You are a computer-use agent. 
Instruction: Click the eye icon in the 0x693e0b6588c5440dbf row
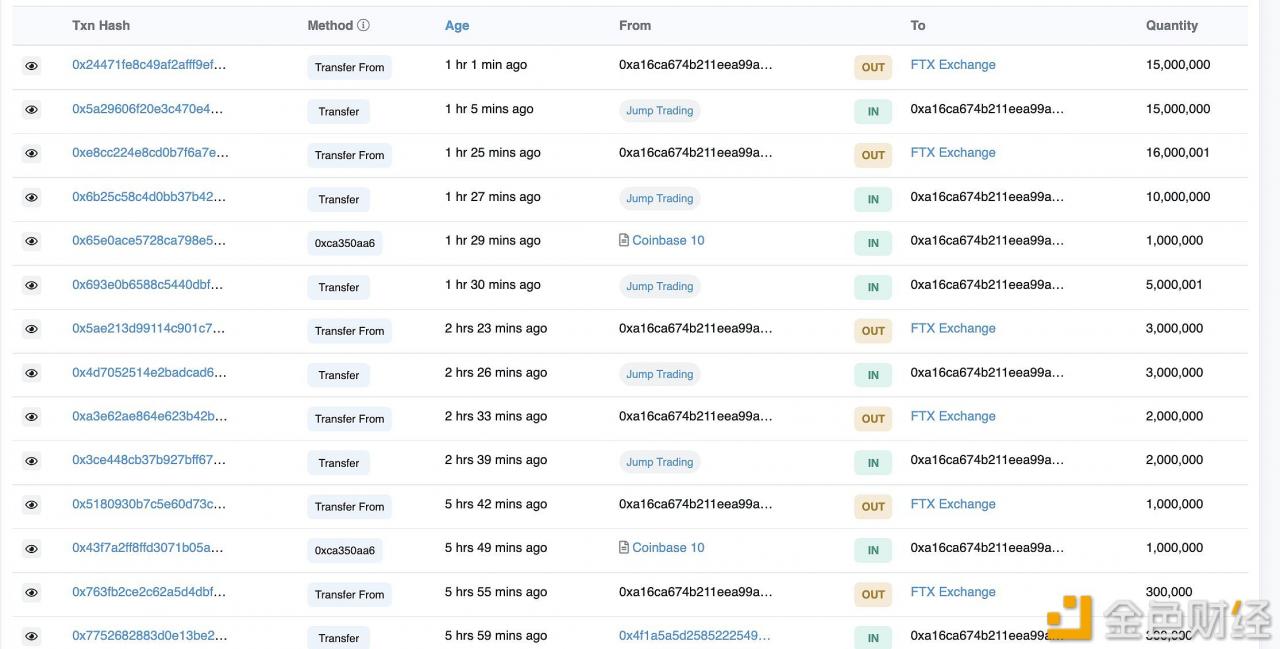pyautogui.click(x=31, y=286)
